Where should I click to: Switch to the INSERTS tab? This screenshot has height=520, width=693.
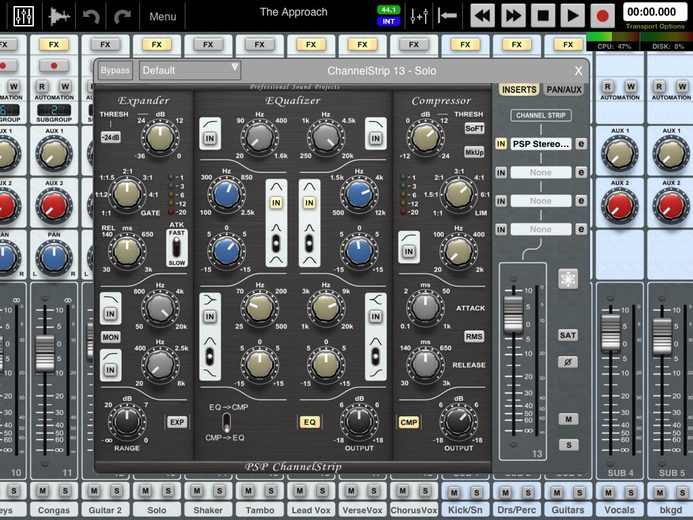pos(519,90)
